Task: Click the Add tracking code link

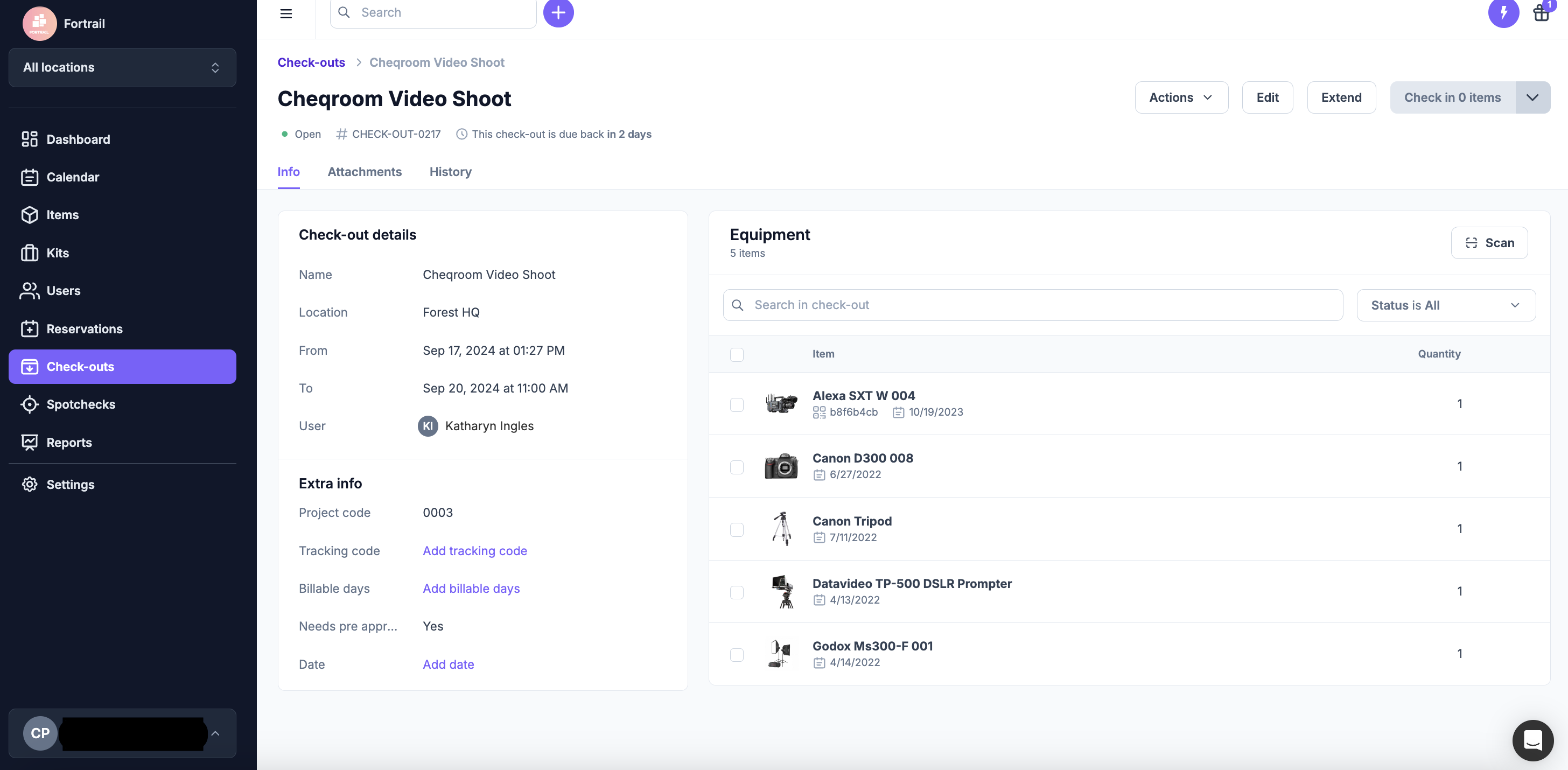Action: 475,551
